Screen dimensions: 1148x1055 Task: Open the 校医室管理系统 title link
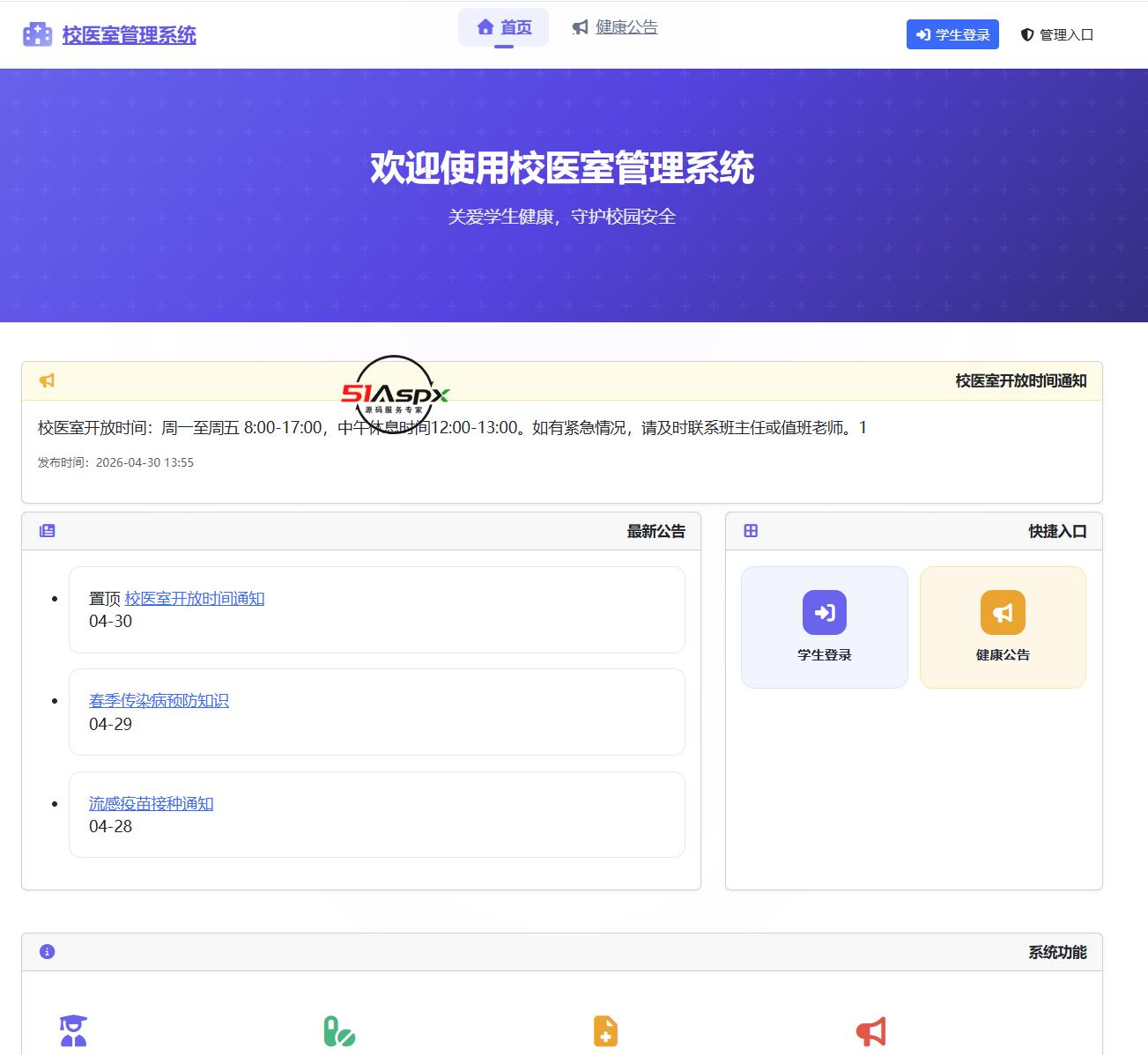tap(129, 35)
